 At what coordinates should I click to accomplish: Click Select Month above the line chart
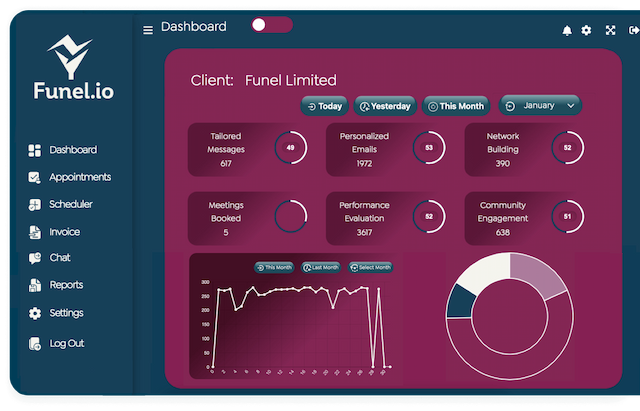point(369,267)
